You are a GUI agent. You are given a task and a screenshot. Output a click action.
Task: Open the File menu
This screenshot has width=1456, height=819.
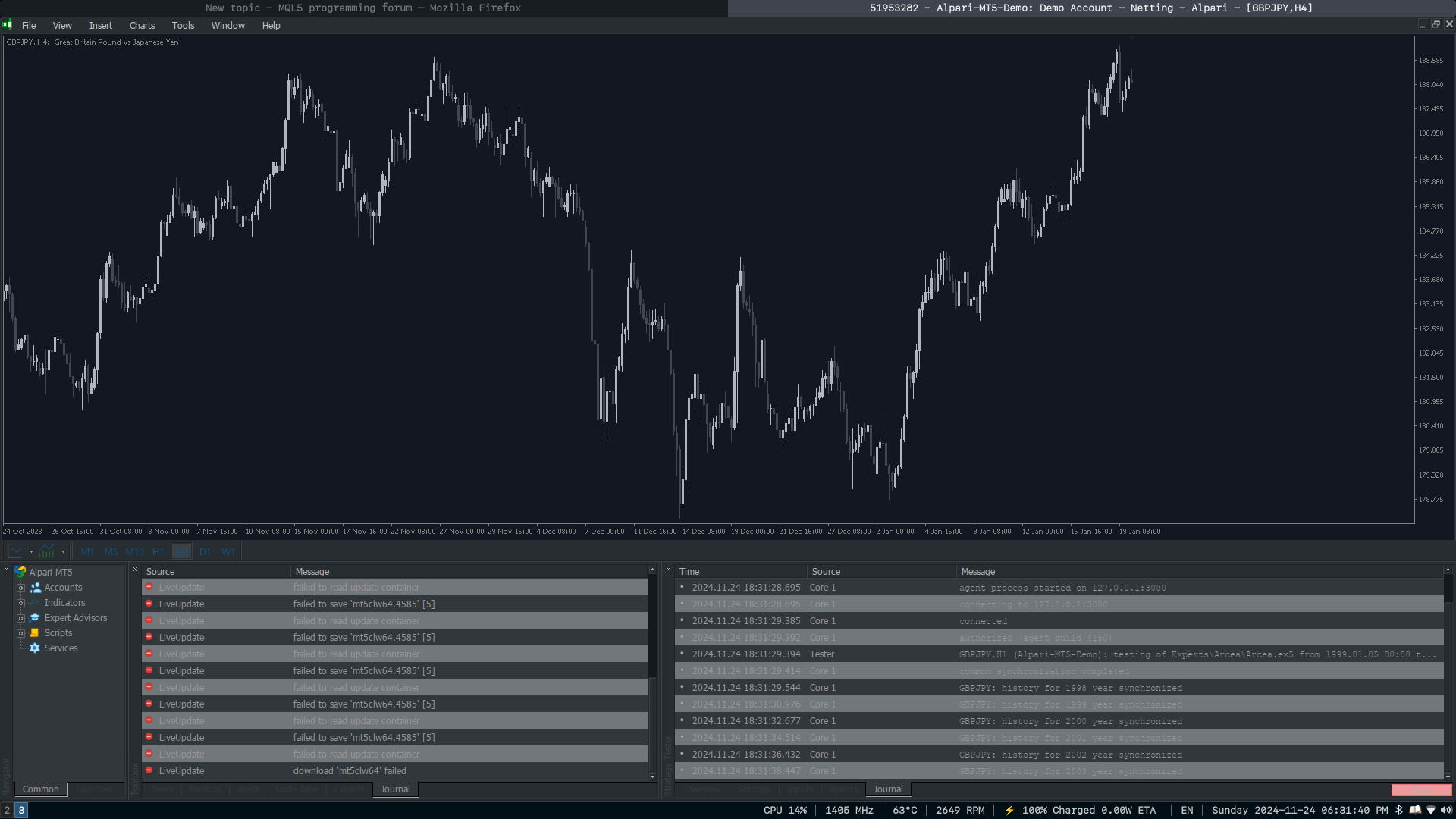coord(29,25)
